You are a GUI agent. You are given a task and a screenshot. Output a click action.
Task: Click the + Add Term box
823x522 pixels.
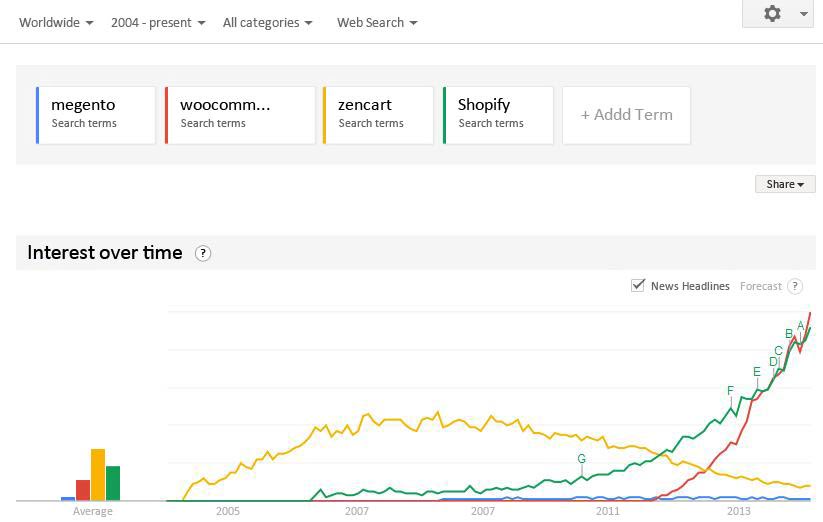coord(626,115)
